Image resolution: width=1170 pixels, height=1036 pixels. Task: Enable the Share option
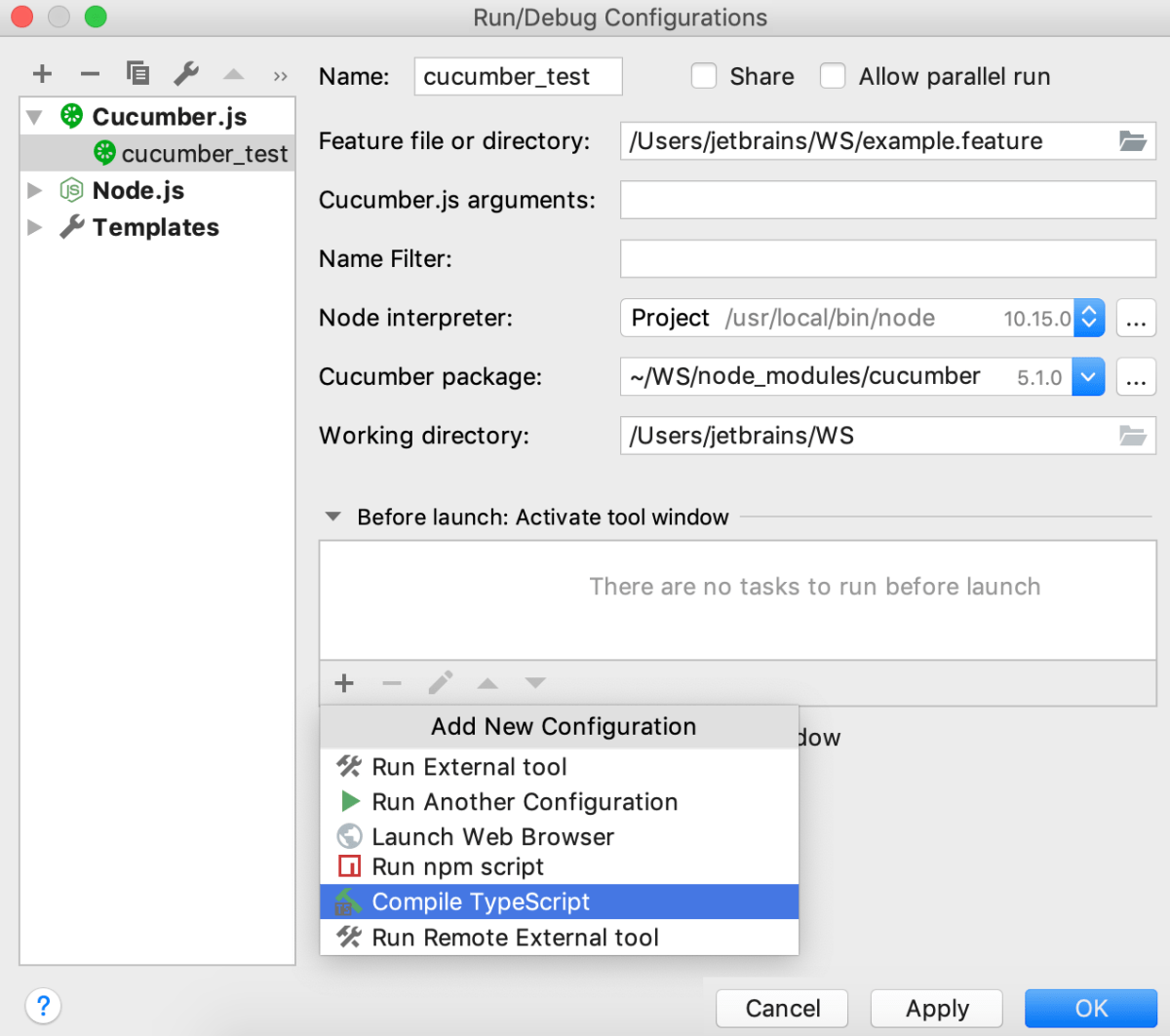point(704,76)
